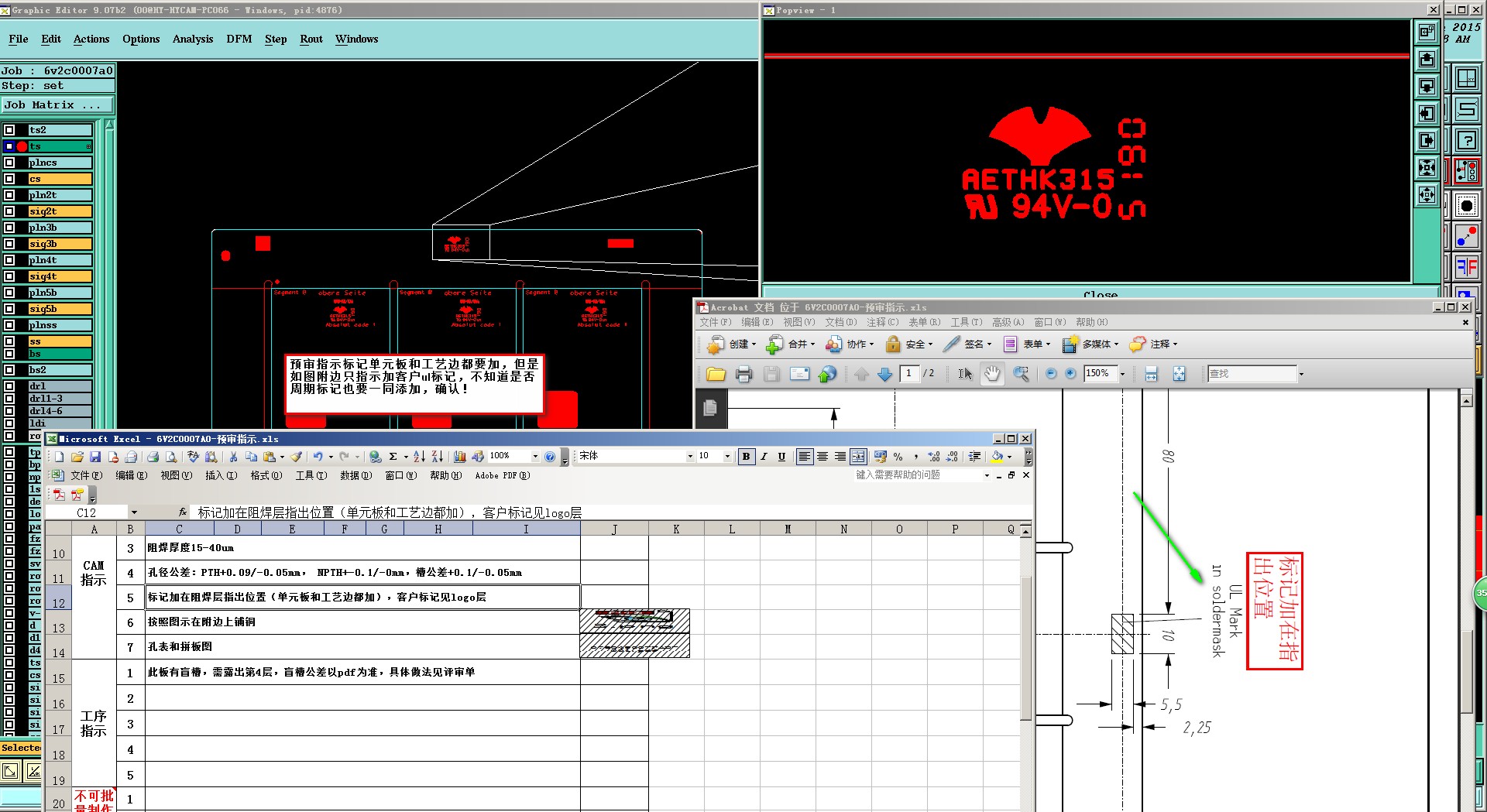Open Acrobat 高级(A) Advanced menu
The width and height of the screenshot is (1487, 812).
pyautogui.click(x=1008, y=323)
